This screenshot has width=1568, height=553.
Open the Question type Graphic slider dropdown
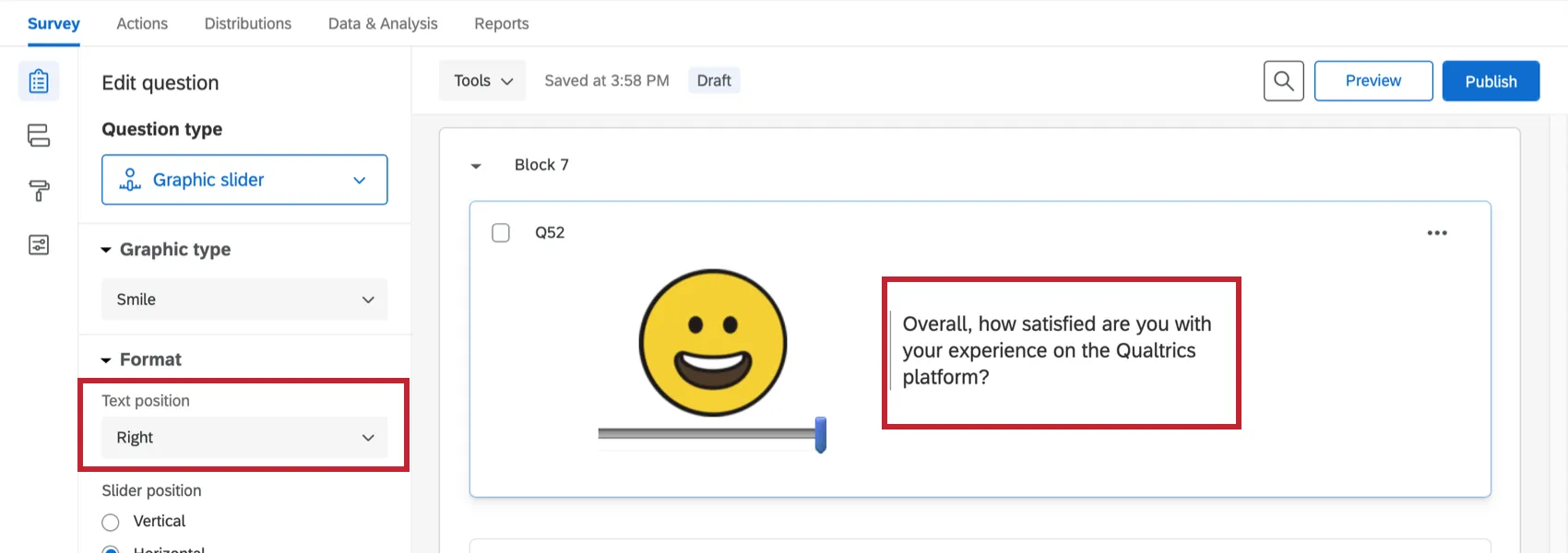tap(244, 180)
